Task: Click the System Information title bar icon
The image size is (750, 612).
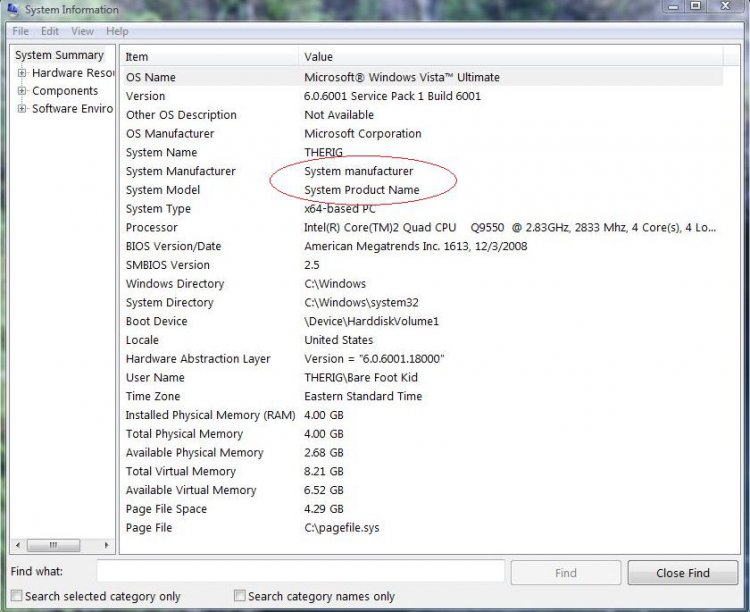Action: (x=13, y=9)
